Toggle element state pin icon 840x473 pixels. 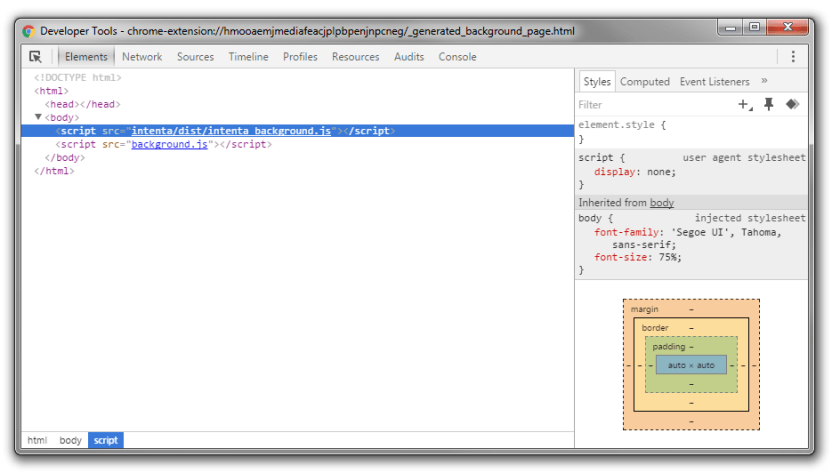click(x=769, y=104)
